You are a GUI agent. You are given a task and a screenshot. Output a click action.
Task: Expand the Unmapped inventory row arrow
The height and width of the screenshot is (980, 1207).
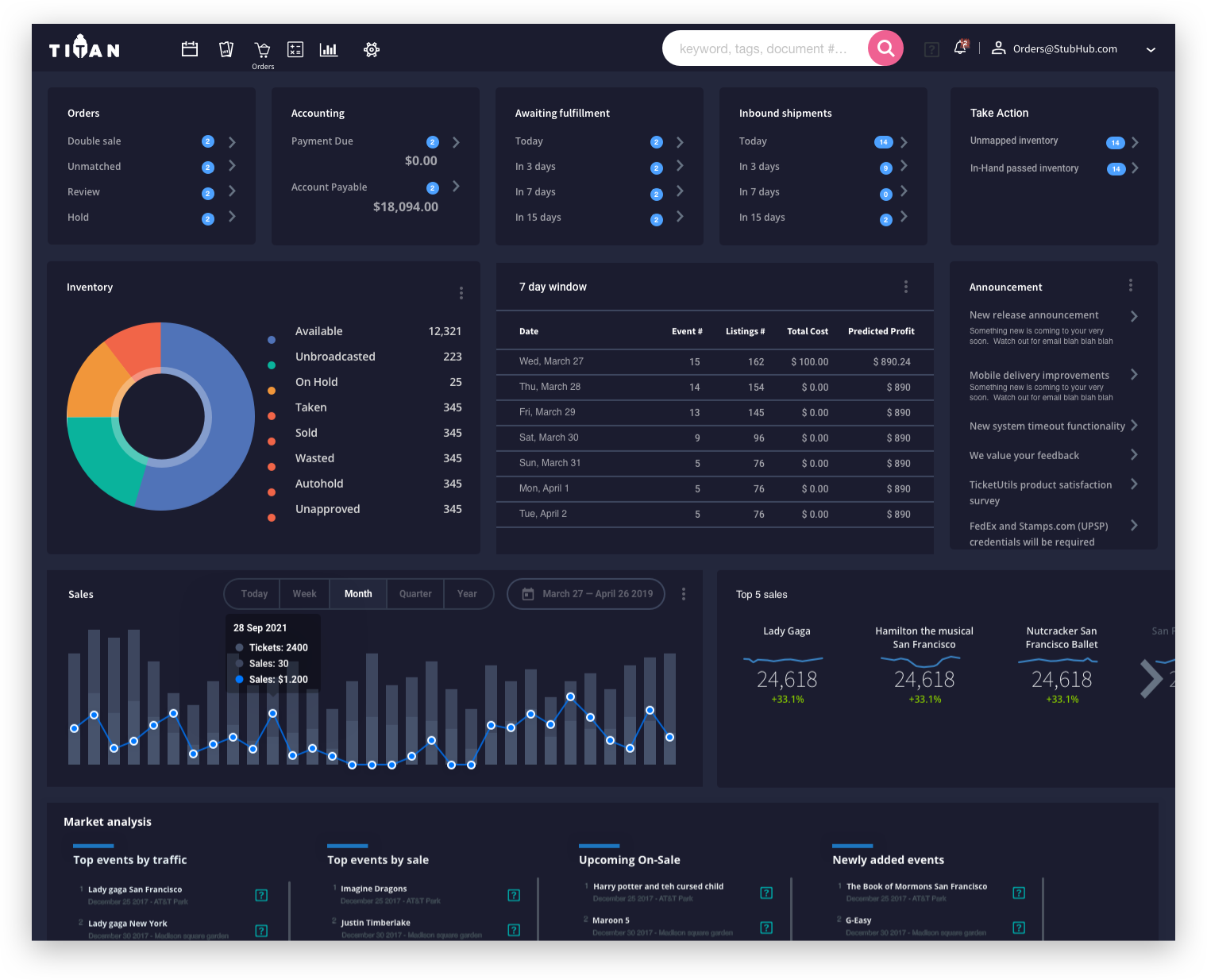point(1135,142)
